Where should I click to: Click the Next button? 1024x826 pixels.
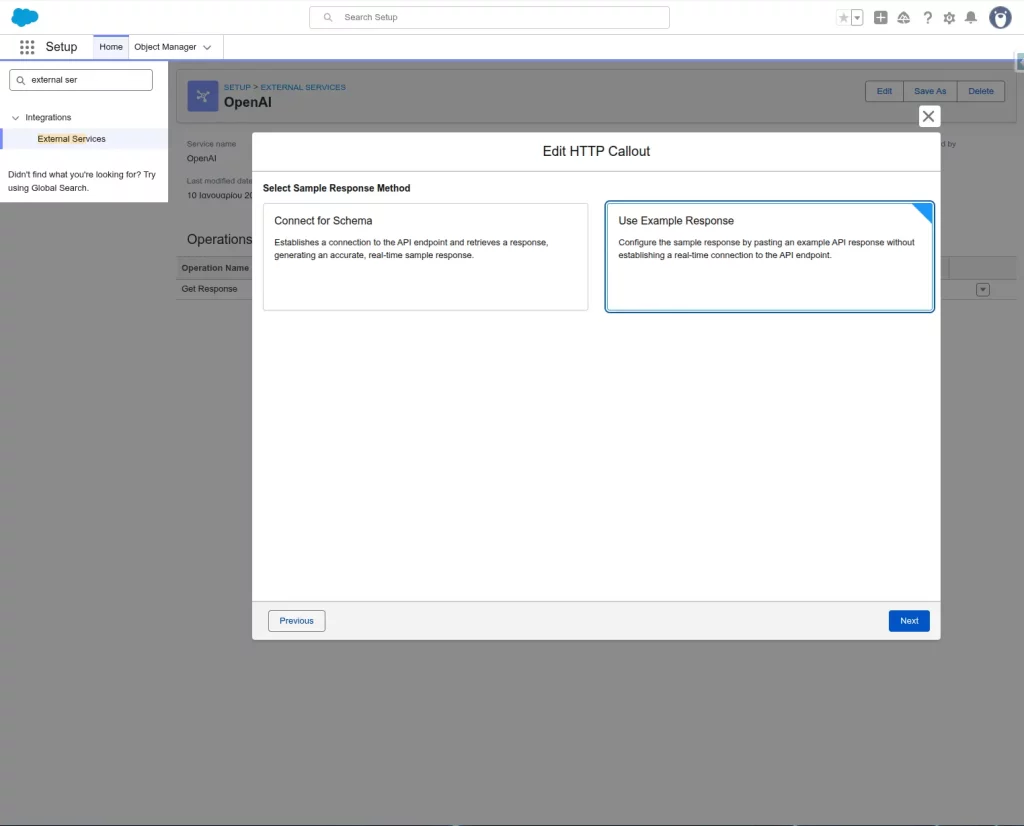coord(908,620)
